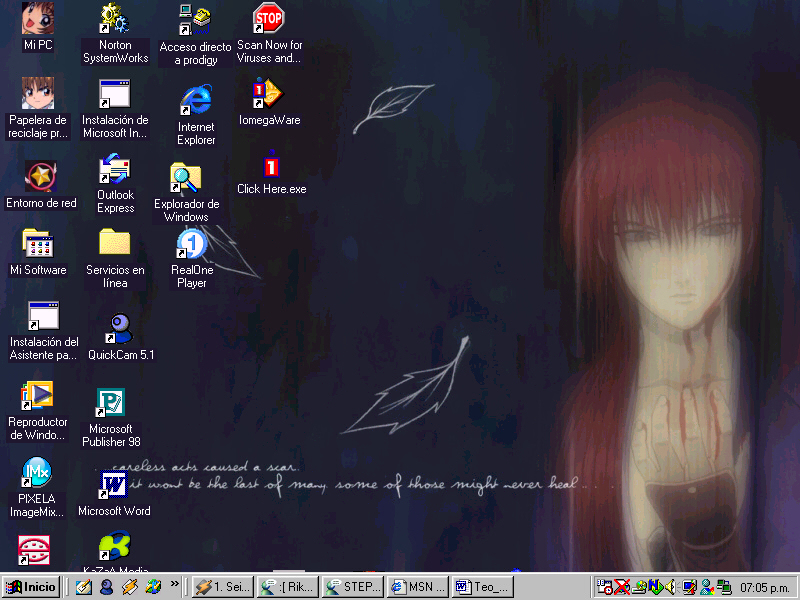800x600 pixels.
Task: Click the disc drive tray icon
Action: 639,587
